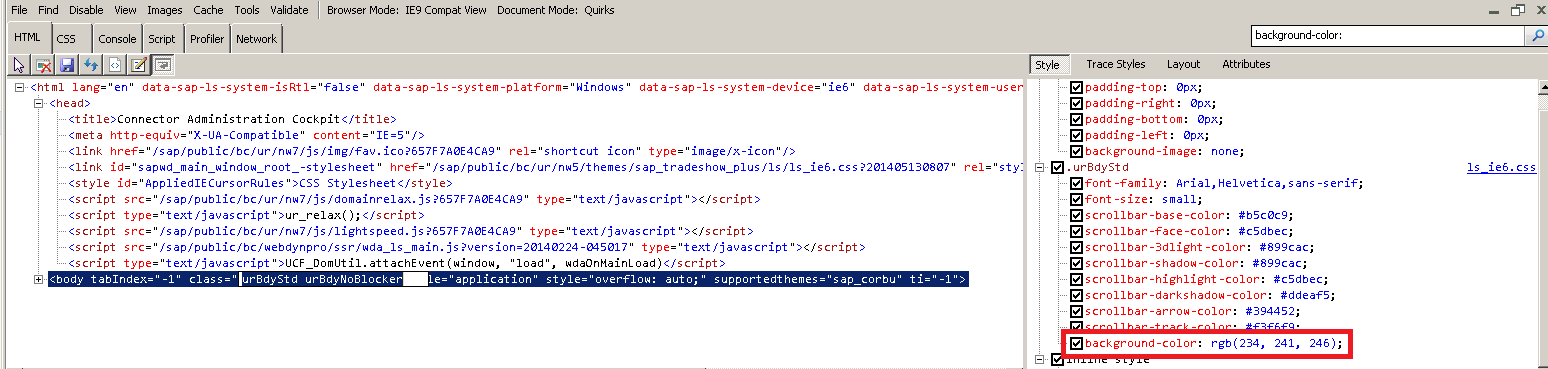Select the Attributes sub-tab
This screenshot has height=369, width=1548.
tap(1246, 64)
